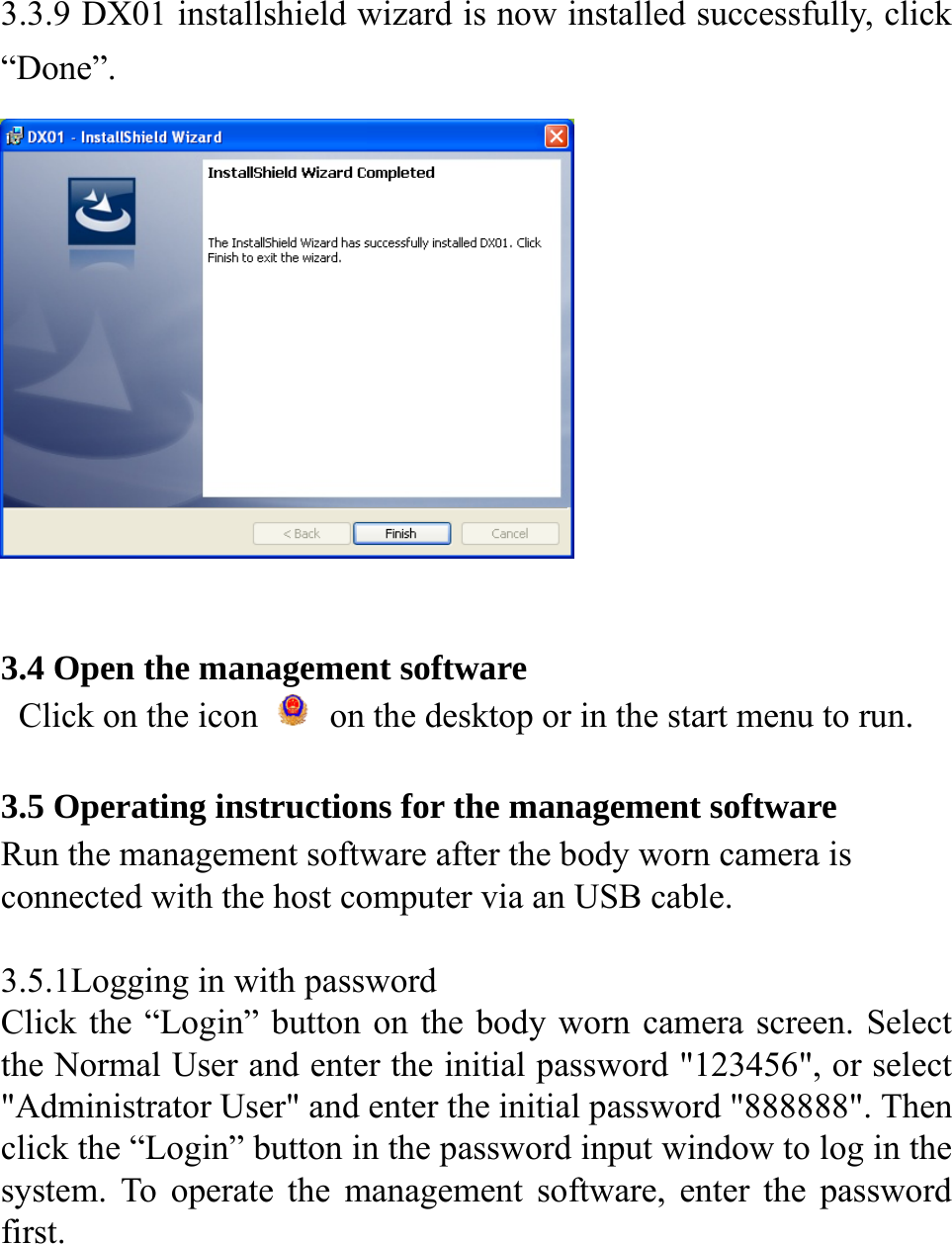The image size is (952, 1244).
Task: Click the red close button on wizard
Action: pyautogui.click(x=558, y=135)
